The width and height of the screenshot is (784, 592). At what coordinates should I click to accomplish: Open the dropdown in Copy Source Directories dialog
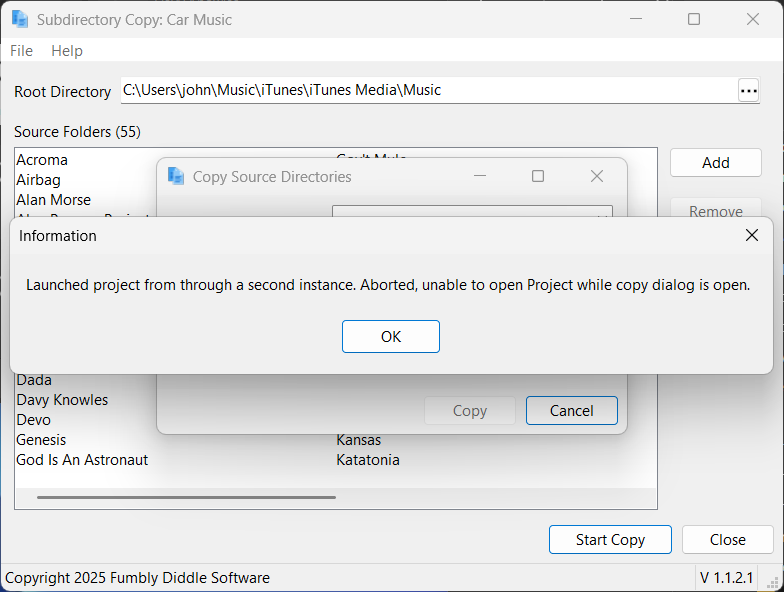point(472,212)
